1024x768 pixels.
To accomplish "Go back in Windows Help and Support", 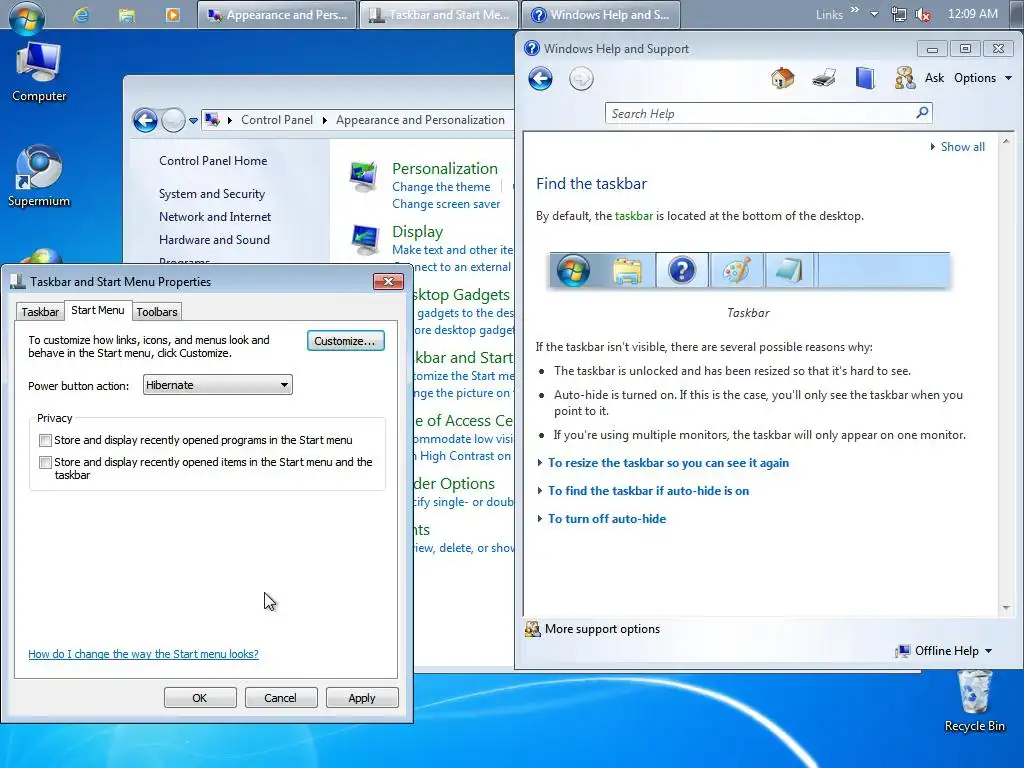I will (540, 79).
